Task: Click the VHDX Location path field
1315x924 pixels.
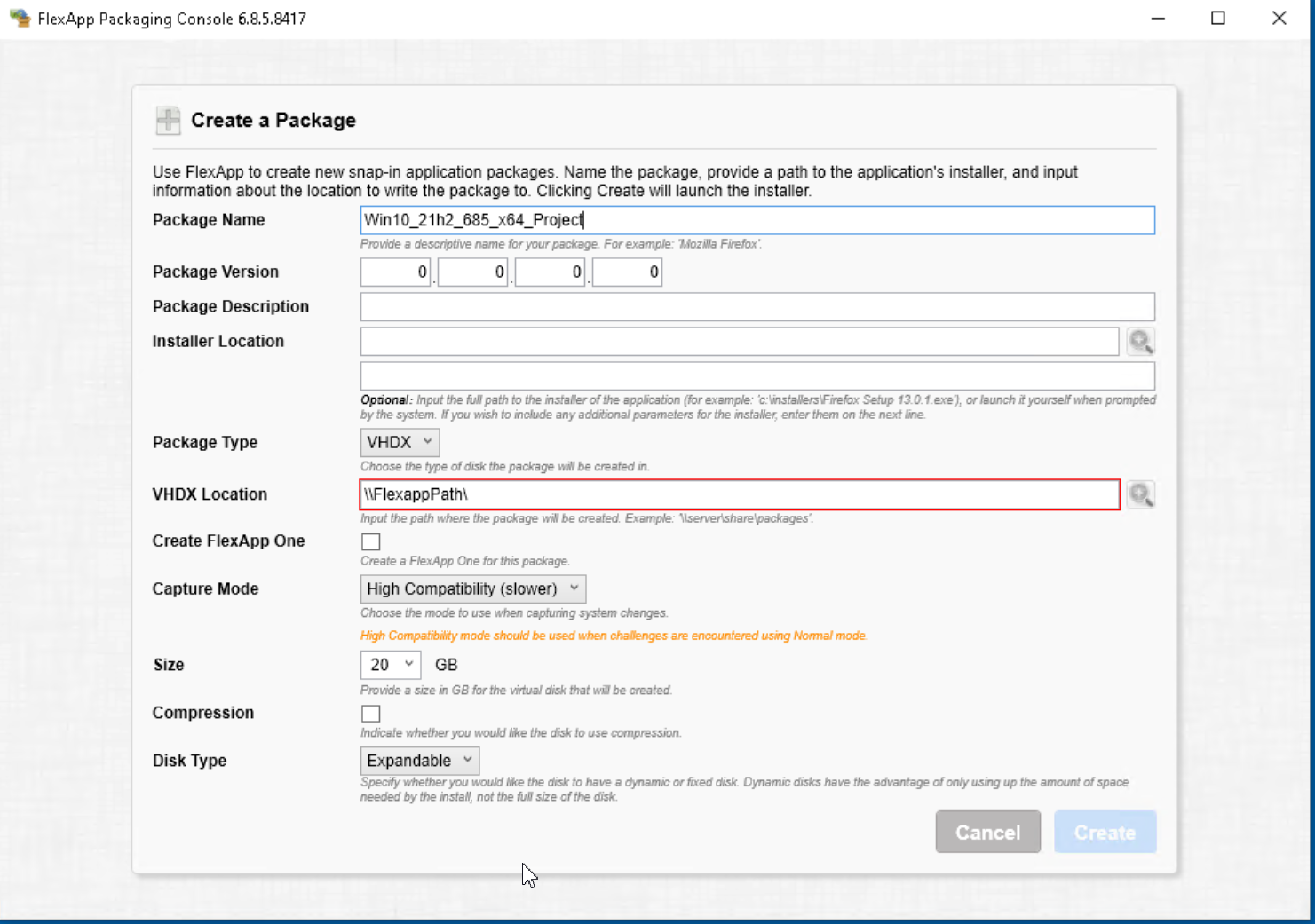Action: pos(740,494)
